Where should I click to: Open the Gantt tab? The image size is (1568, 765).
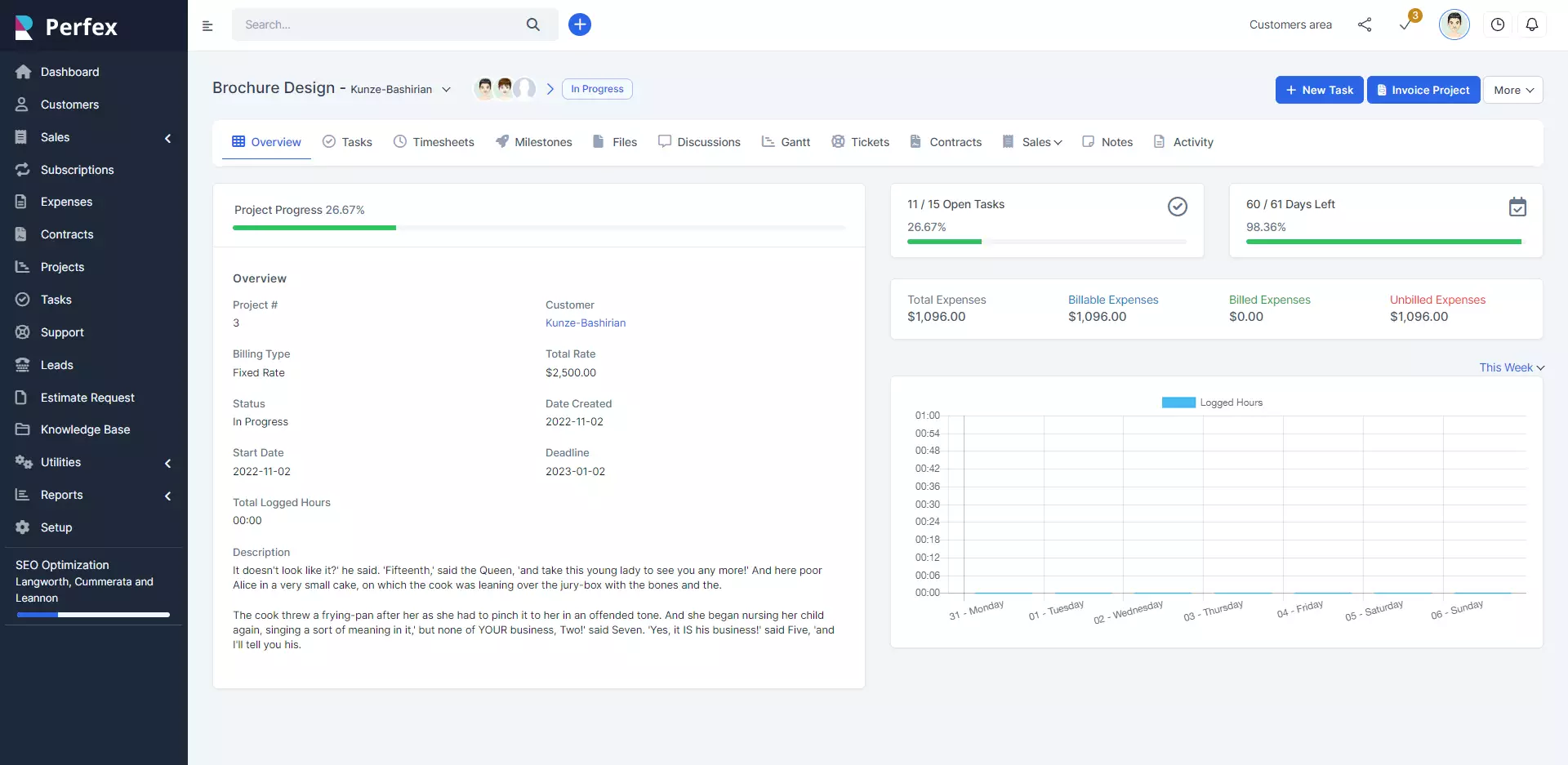point(786,142)
